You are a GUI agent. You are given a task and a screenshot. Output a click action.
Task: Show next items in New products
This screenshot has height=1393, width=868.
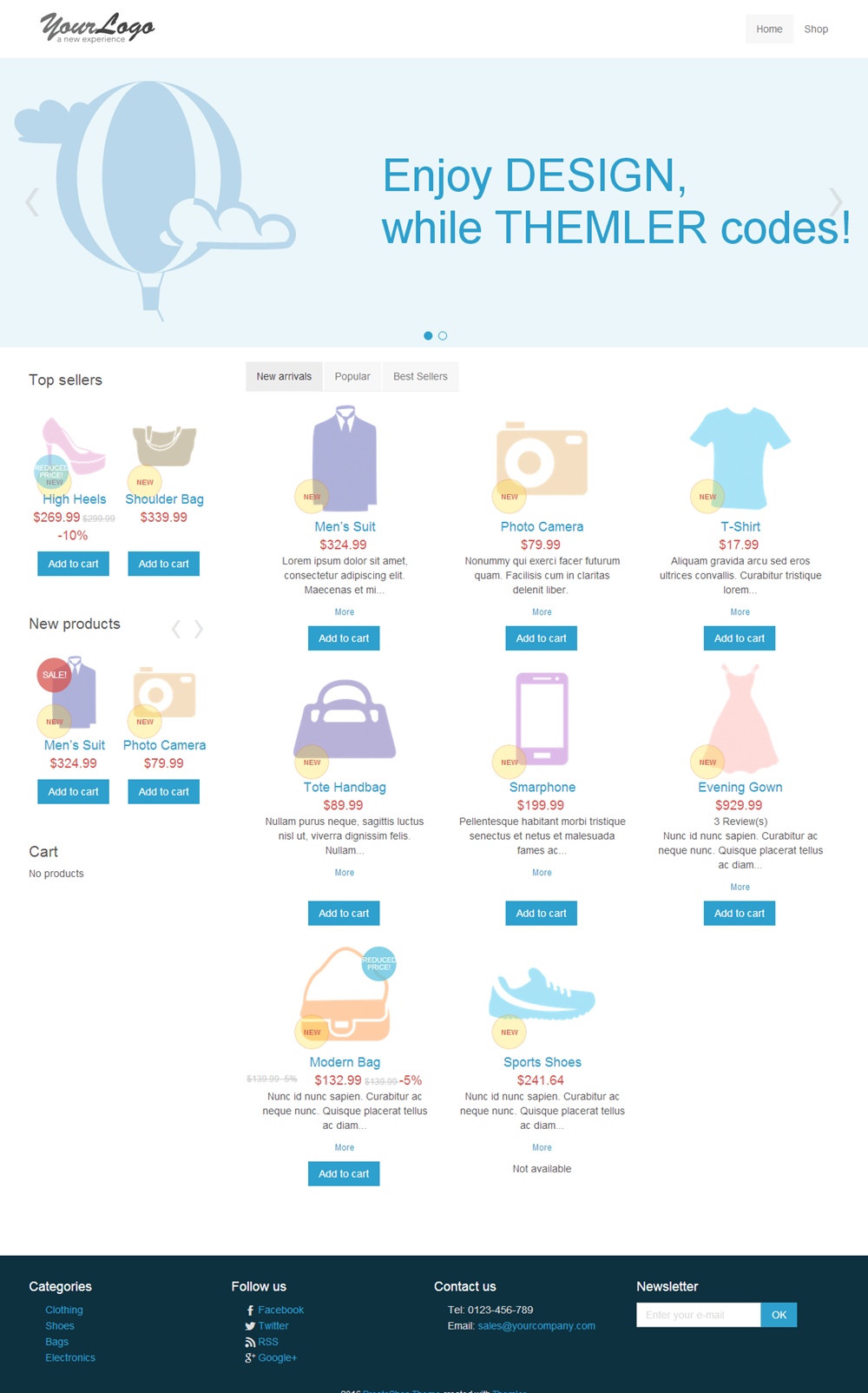[x=199, y=629]
